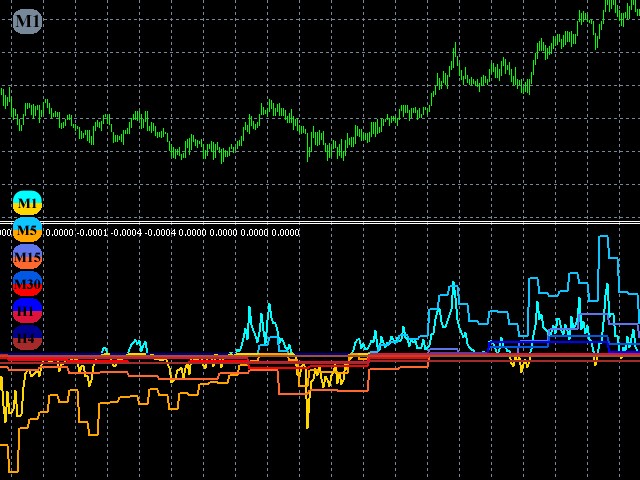Click the cyan peak near the right-center
Viewport: 640px width, 480px height.
tap(453, 288)
